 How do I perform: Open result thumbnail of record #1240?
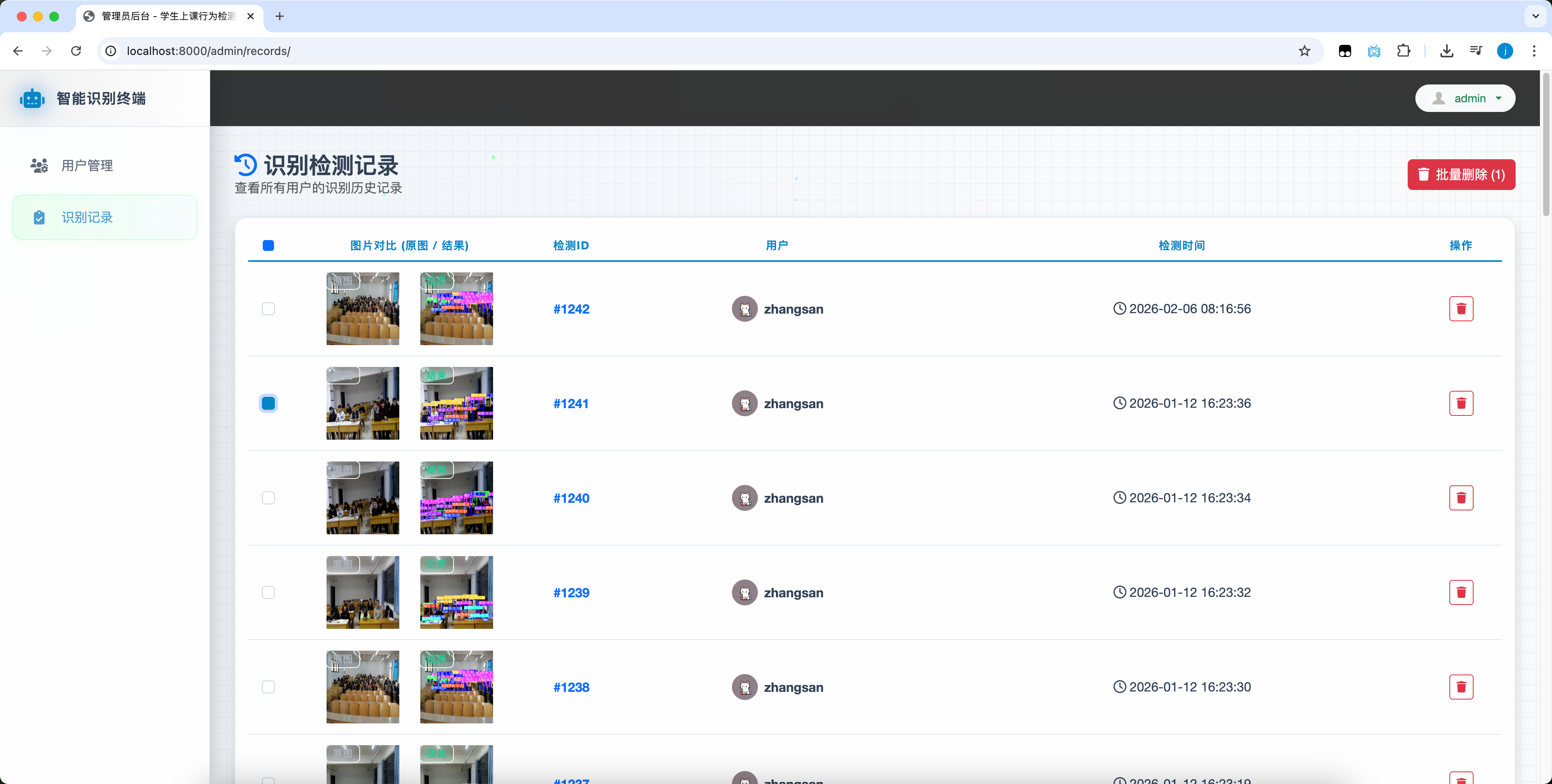[x=456, y=498]
